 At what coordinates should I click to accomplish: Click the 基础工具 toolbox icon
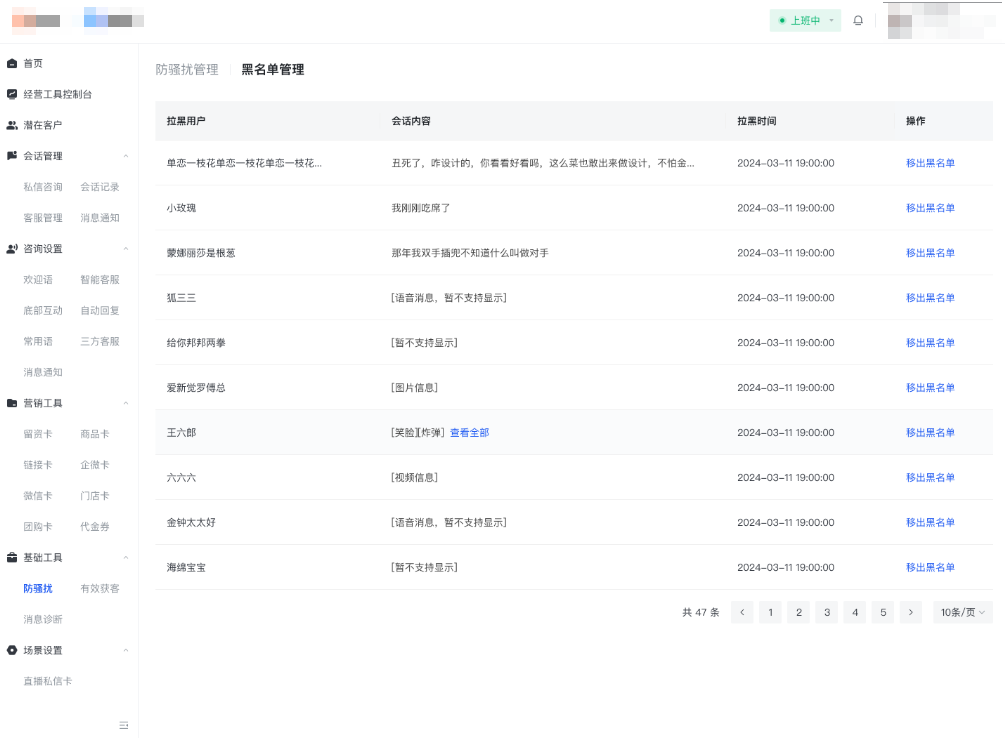[x=13, y=557]
